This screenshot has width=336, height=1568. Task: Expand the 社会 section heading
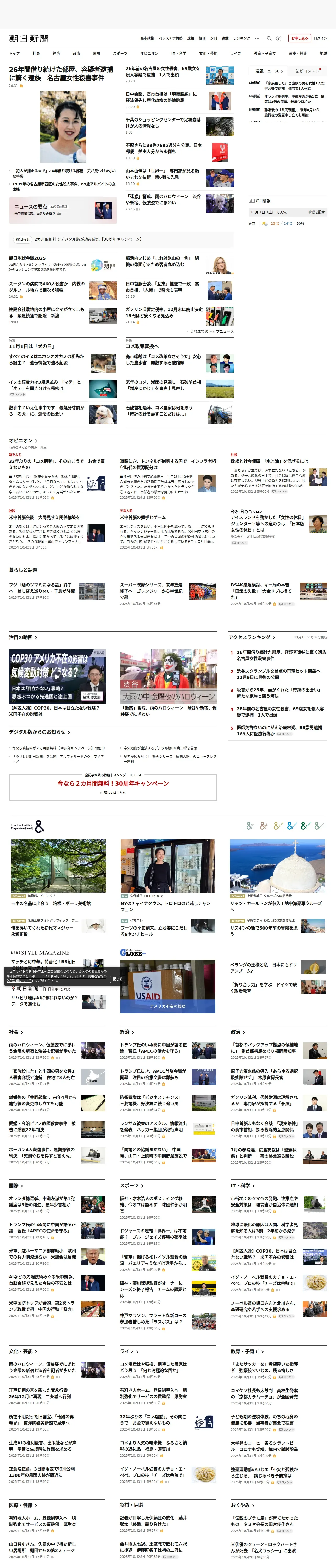[x=16, y=1032]
